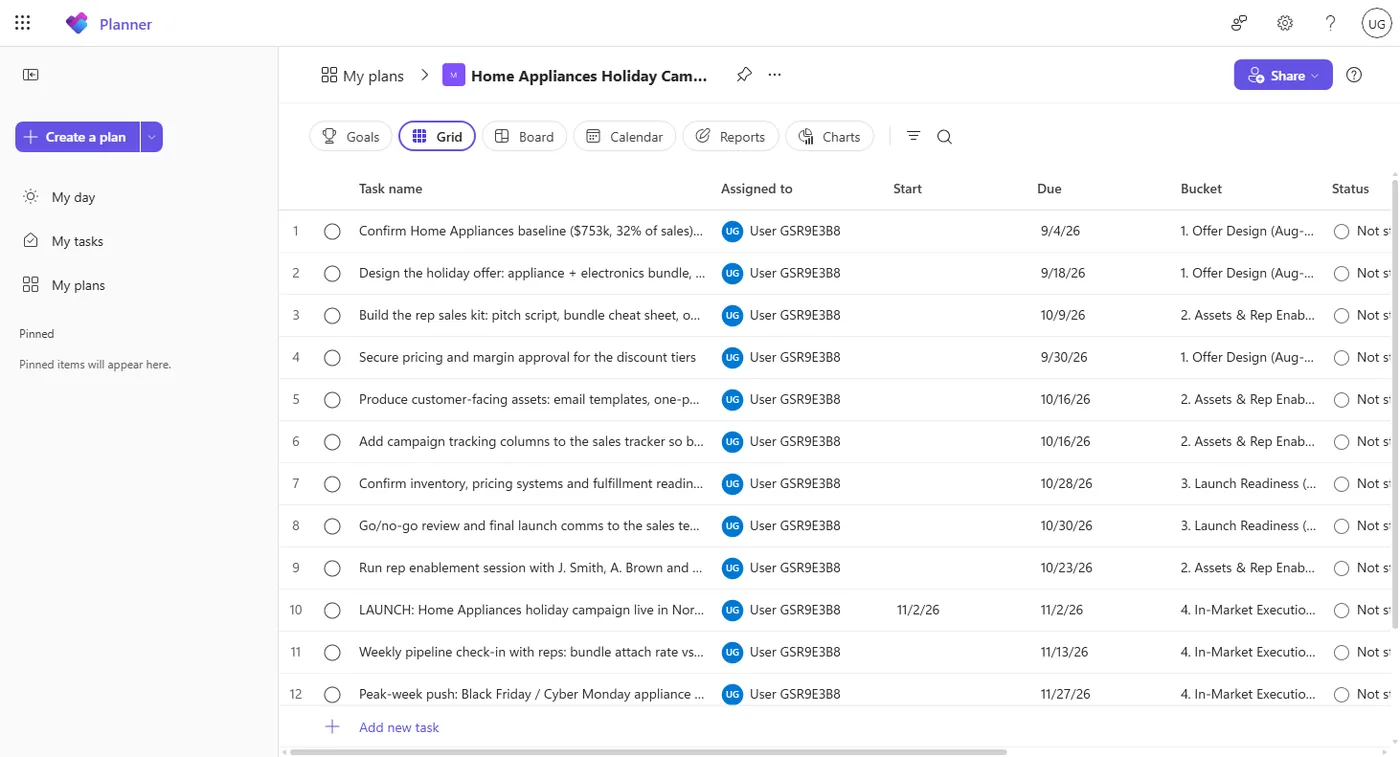Screen dimensions: 1400x757
Task: Open the Reports view tab
Action: click(730, 137)
